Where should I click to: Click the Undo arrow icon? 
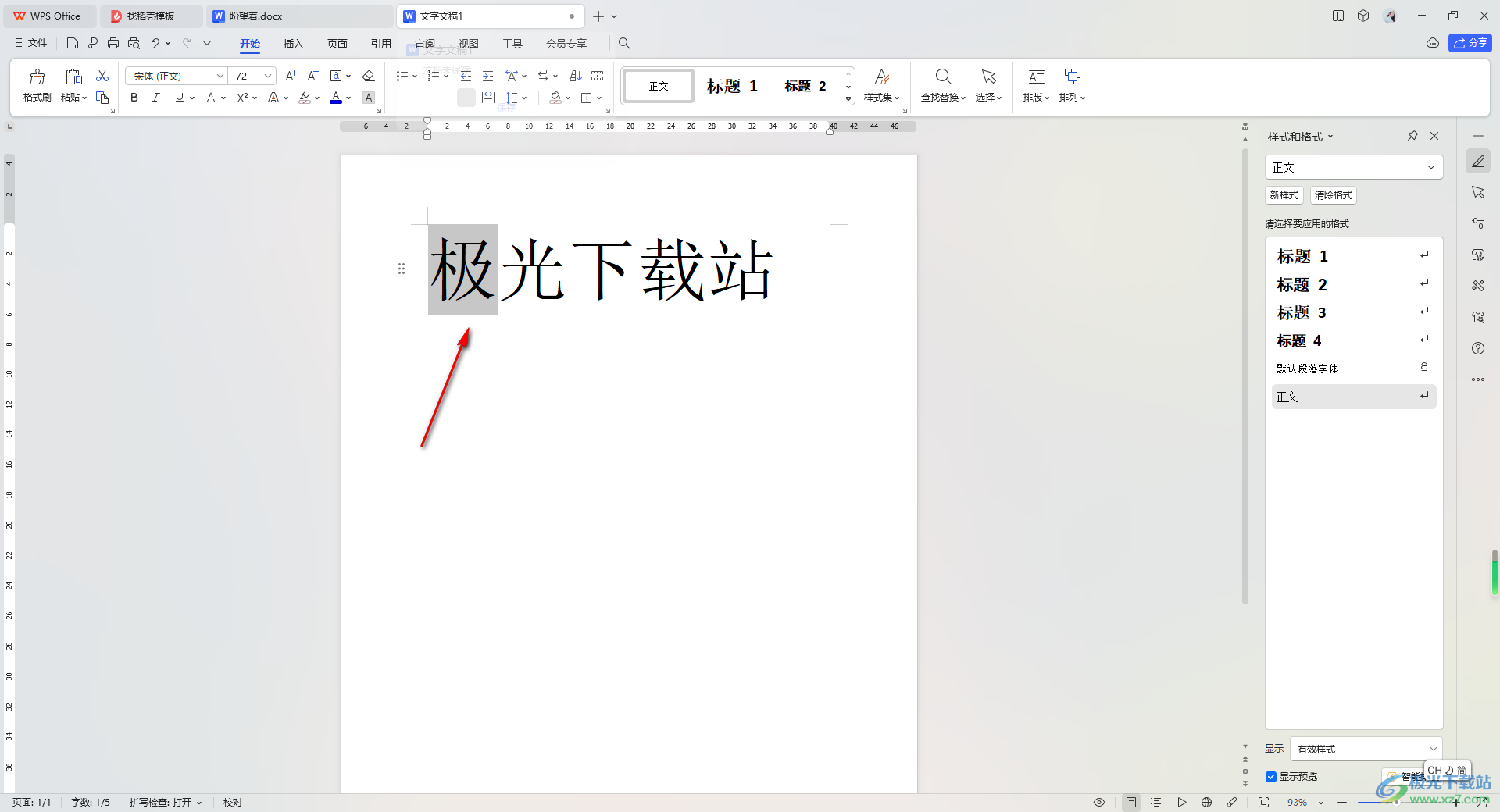point(155,43)
